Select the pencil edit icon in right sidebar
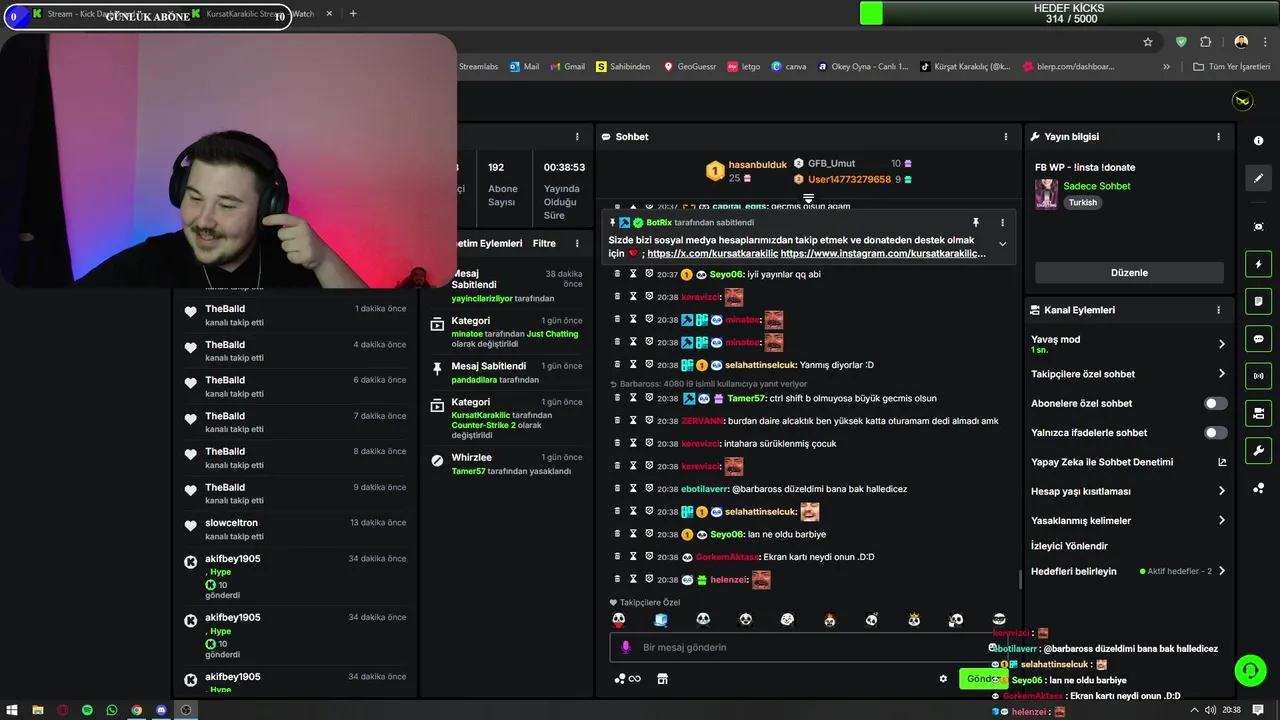This screenshot has height=720, width=1280. [1259, 178]
